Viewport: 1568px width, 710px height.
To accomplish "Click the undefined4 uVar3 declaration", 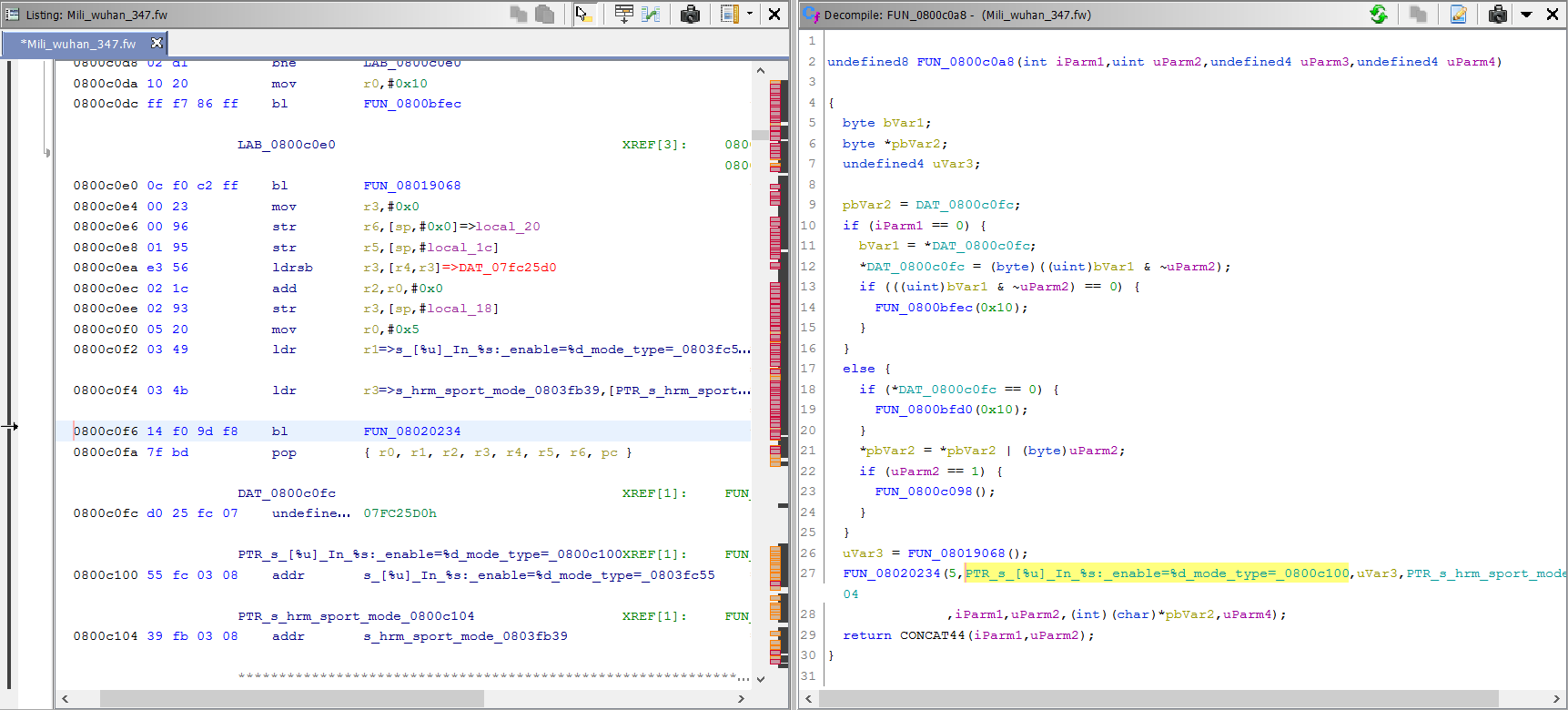I will point(911,164).
